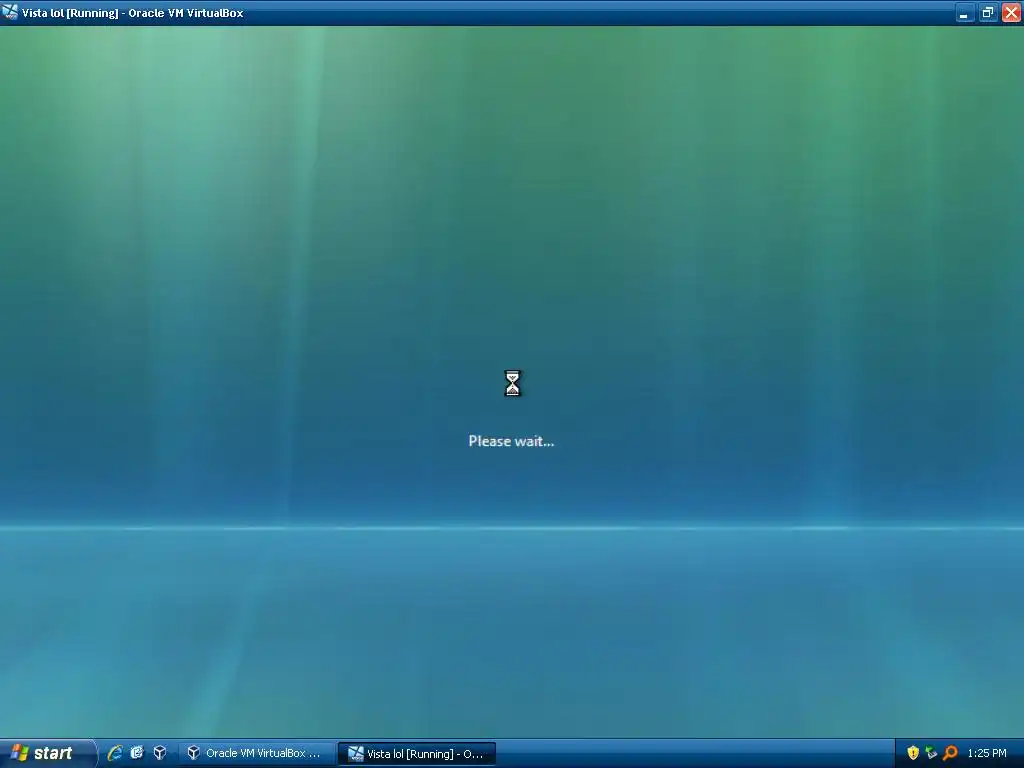Open the second browser quick launch icon
The height and width of the screenshot is (768, 1024).
tap(137, 753)
